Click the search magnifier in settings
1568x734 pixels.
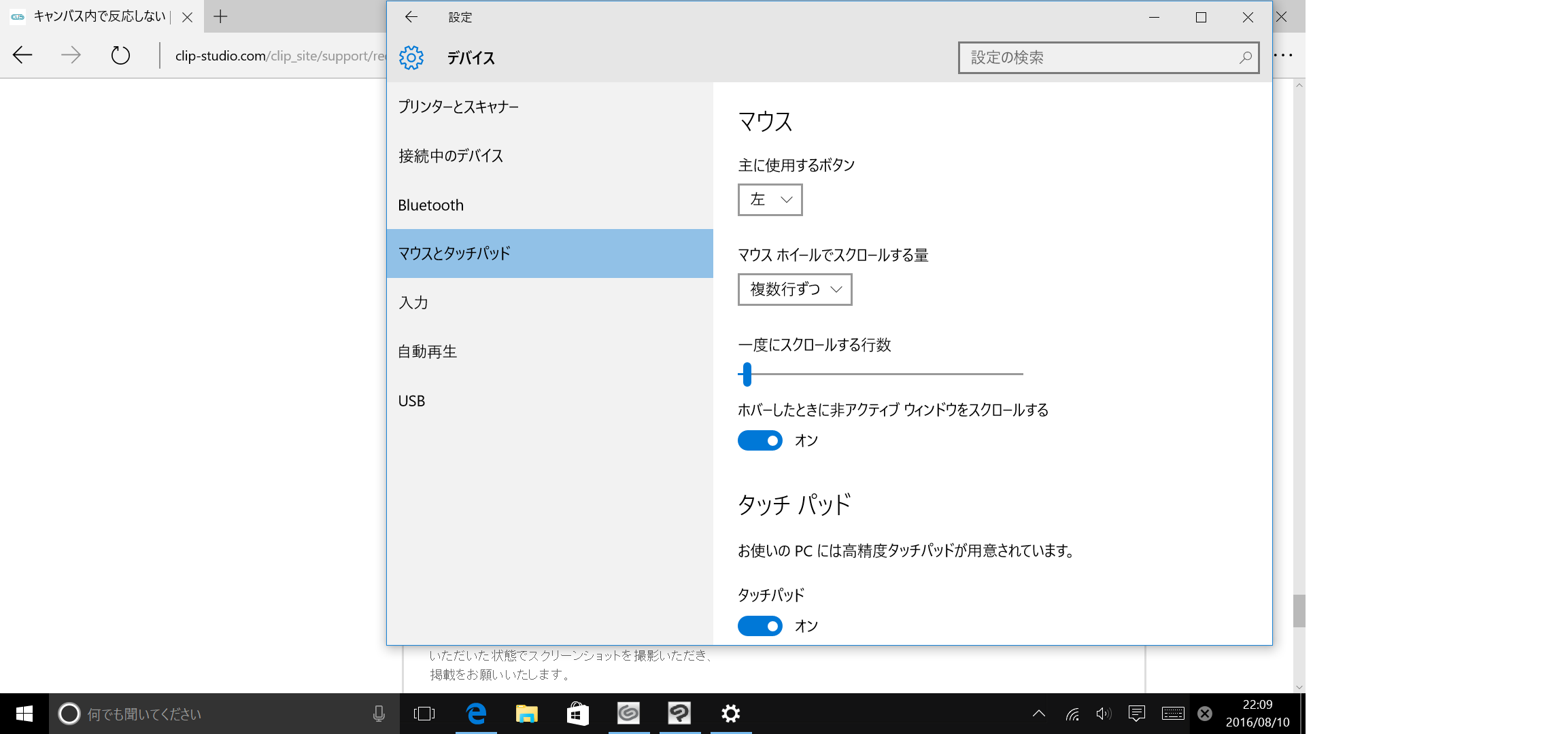[1245, 58]
